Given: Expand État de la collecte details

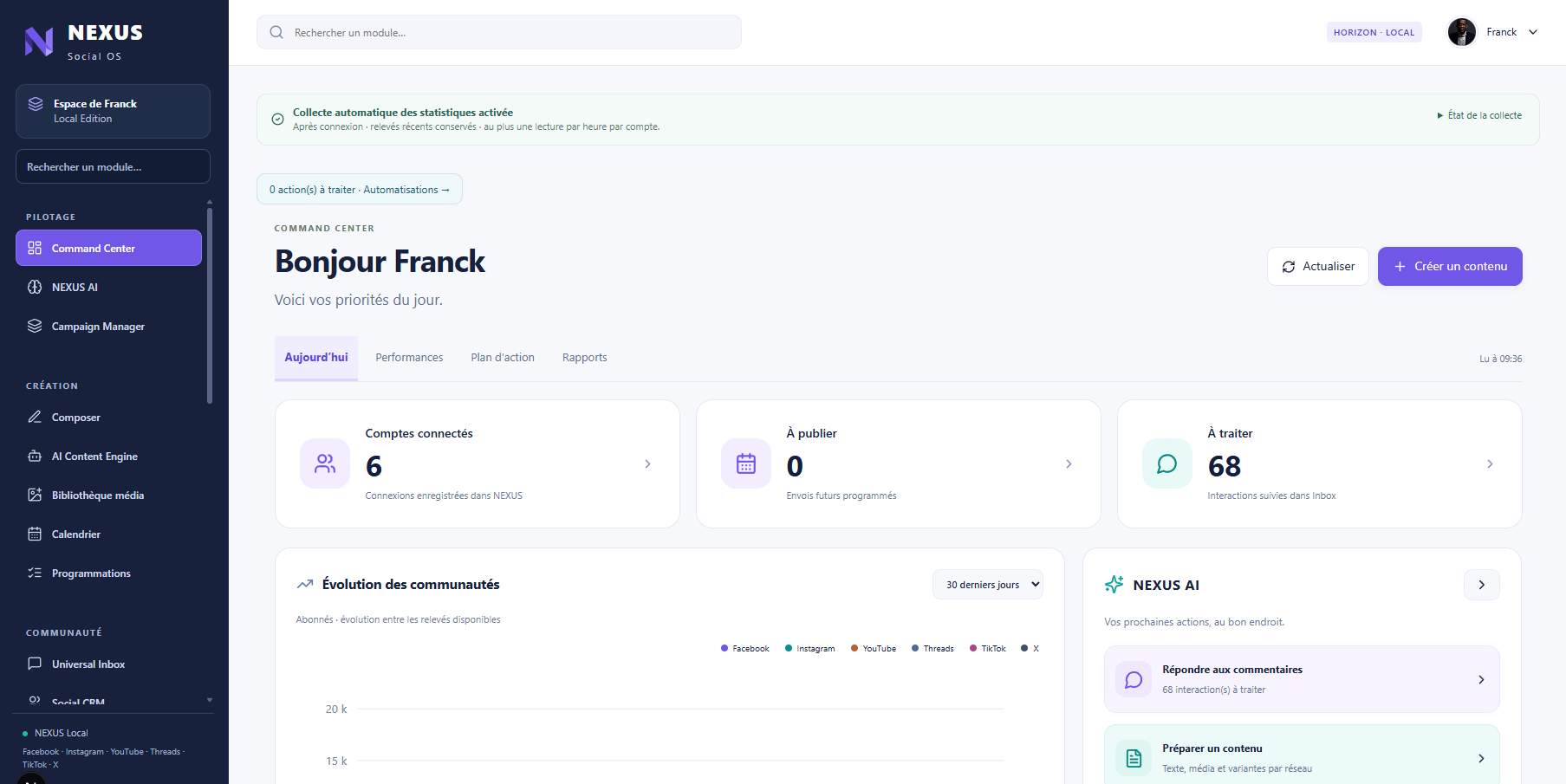Looking at the screenshot, I should coord(1480,115).
